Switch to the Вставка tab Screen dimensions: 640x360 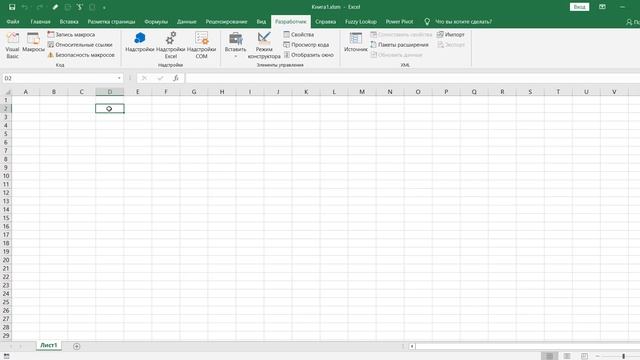click(x=69, y=22)
